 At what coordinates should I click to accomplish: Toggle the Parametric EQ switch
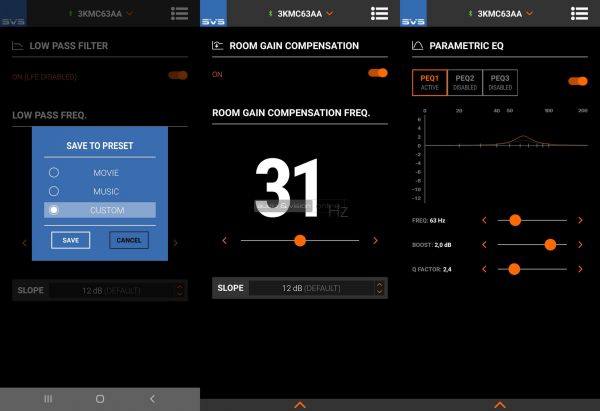click(577, 81)
